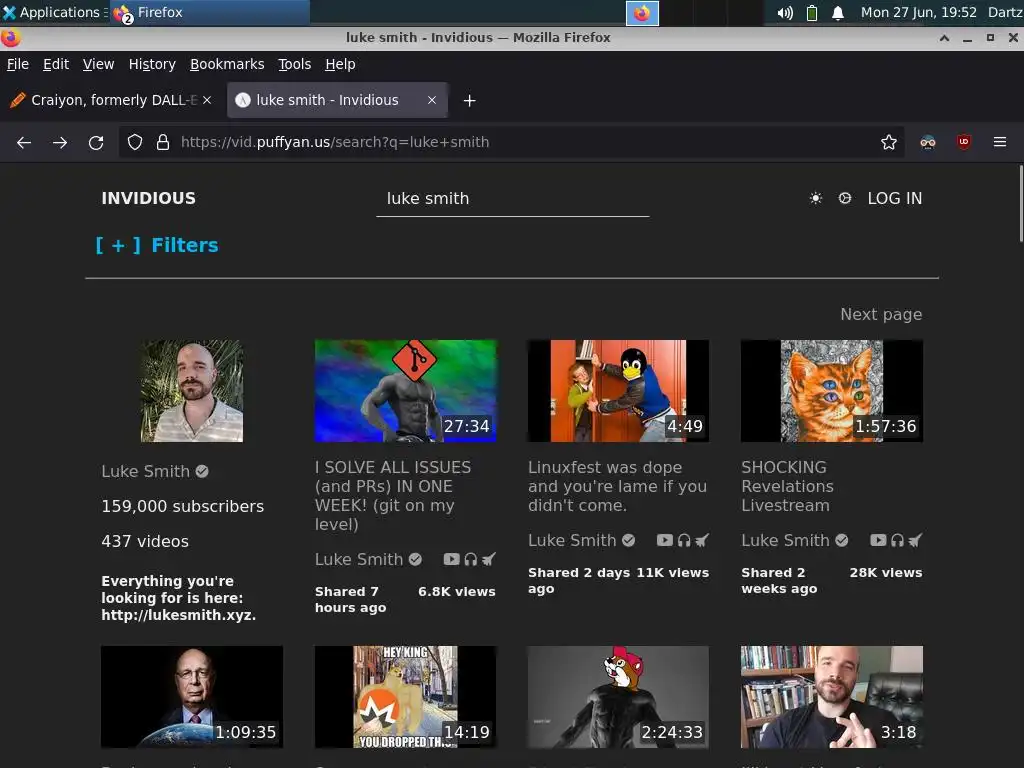Open the 27:34 git video thumbnail
The width and height of the screenshot is (1024, 768).
click(406, 391)
